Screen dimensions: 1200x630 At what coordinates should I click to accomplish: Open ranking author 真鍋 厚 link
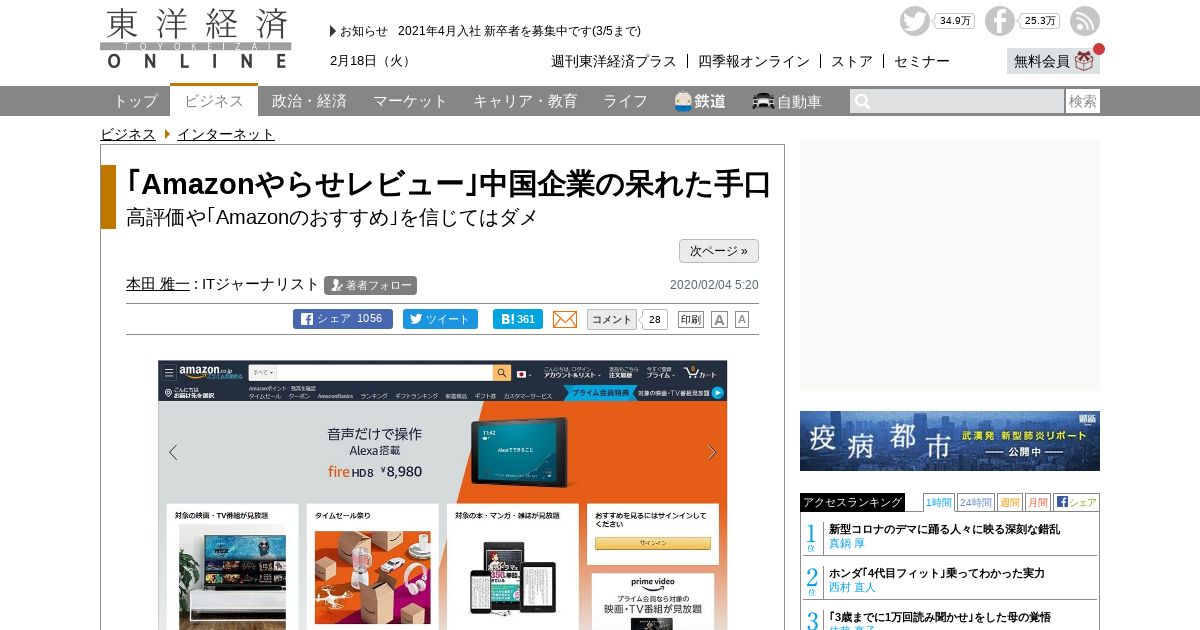click(x=847, y=544)
